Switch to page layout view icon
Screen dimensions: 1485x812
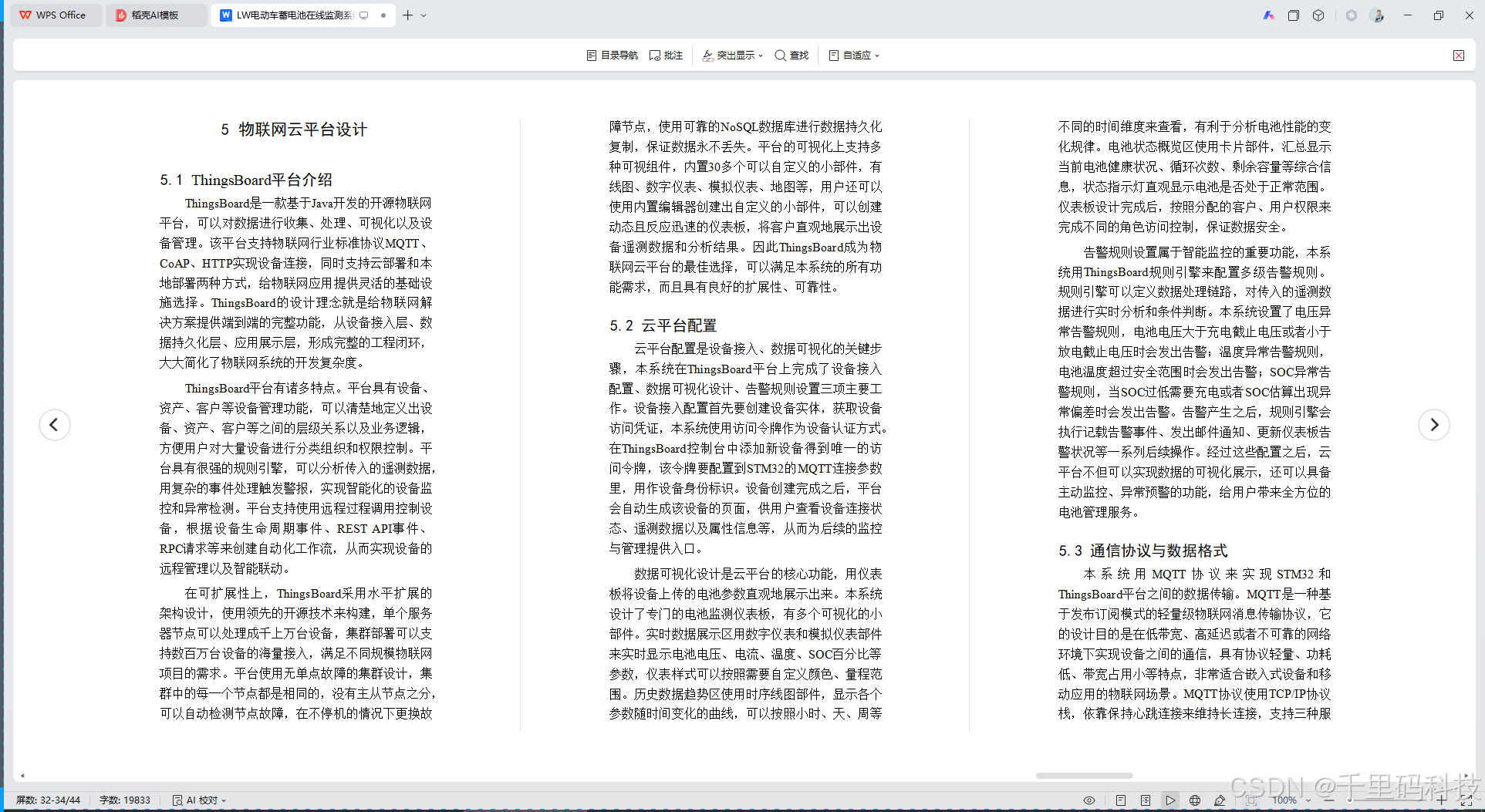(x=1121, y=800)
